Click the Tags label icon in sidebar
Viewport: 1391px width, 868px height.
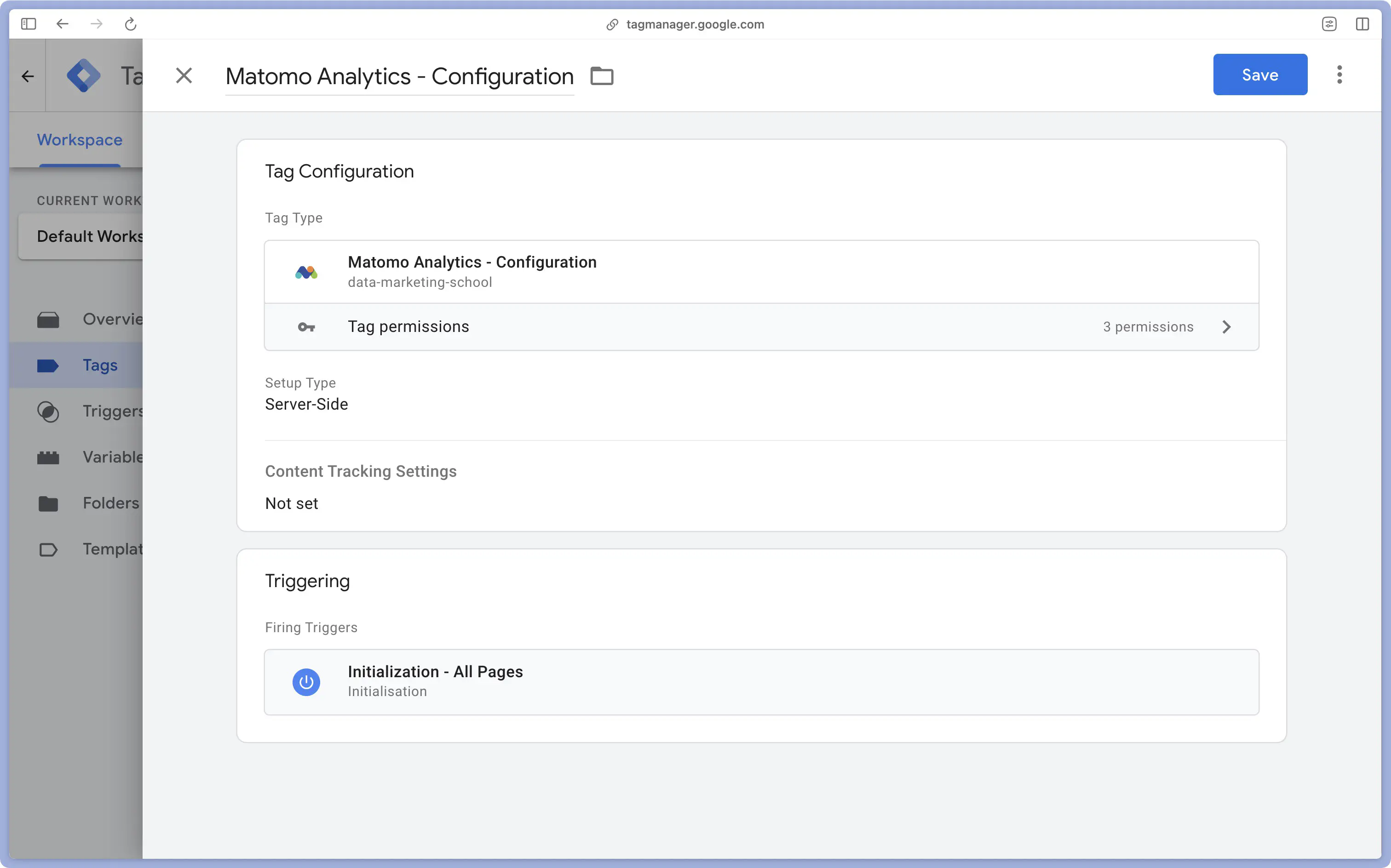point(48,365)
